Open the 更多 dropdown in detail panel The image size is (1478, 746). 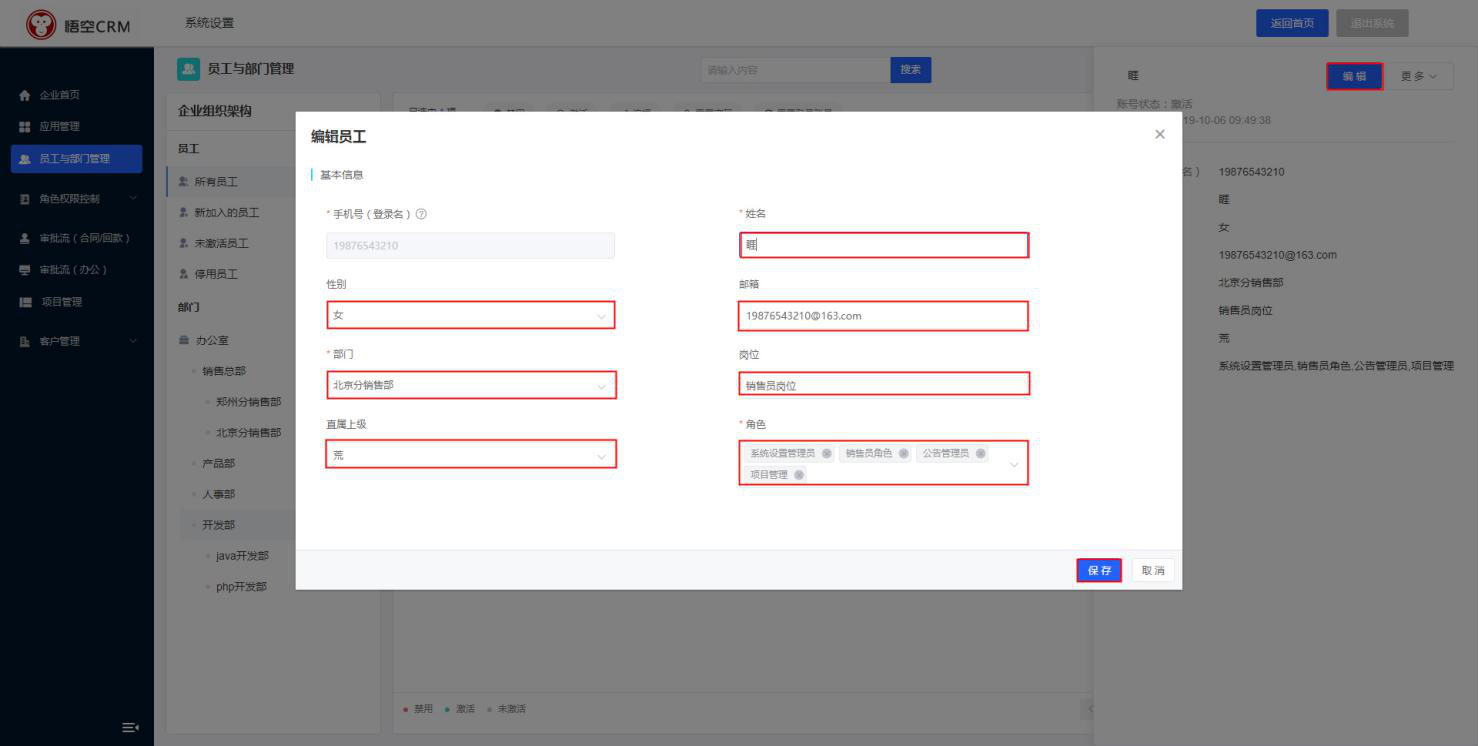pyautogui.click(x=1419, y=77)
